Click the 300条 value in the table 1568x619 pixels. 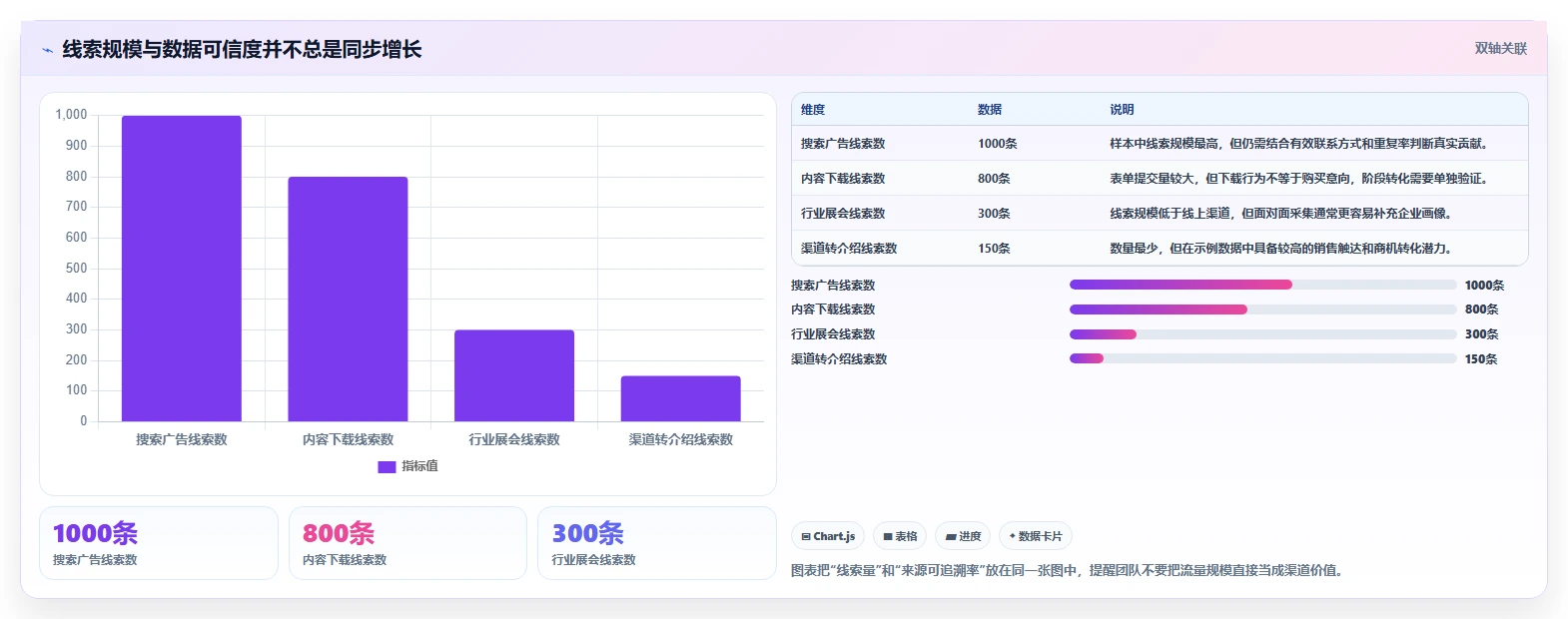pyautogui.click(x=994, y=214)
